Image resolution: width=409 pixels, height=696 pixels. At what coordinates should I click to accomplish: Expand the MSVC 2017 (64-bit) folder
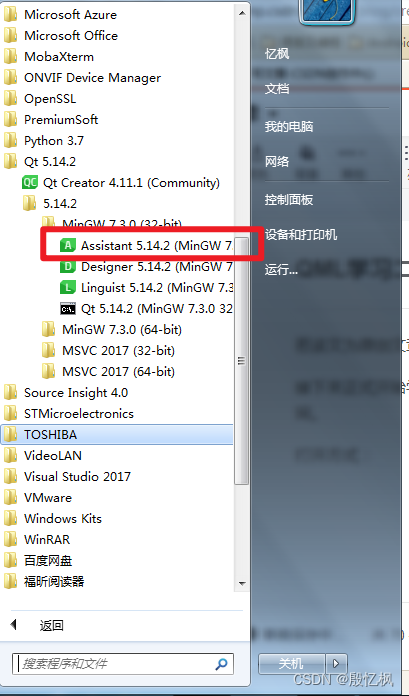point(108,372)
